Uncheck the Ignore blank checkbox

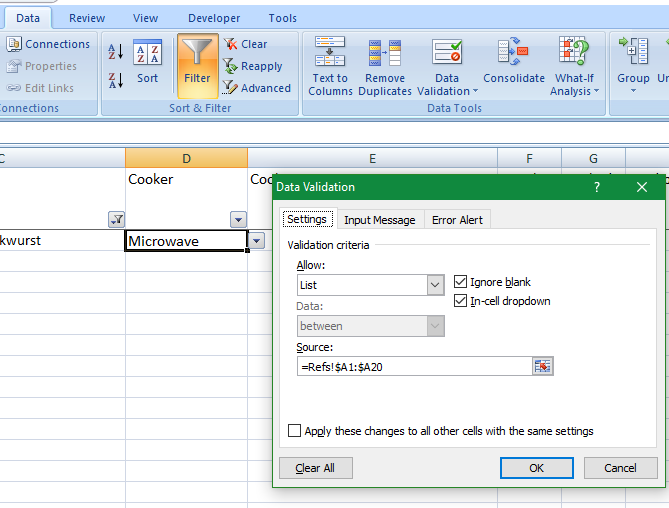461,283
